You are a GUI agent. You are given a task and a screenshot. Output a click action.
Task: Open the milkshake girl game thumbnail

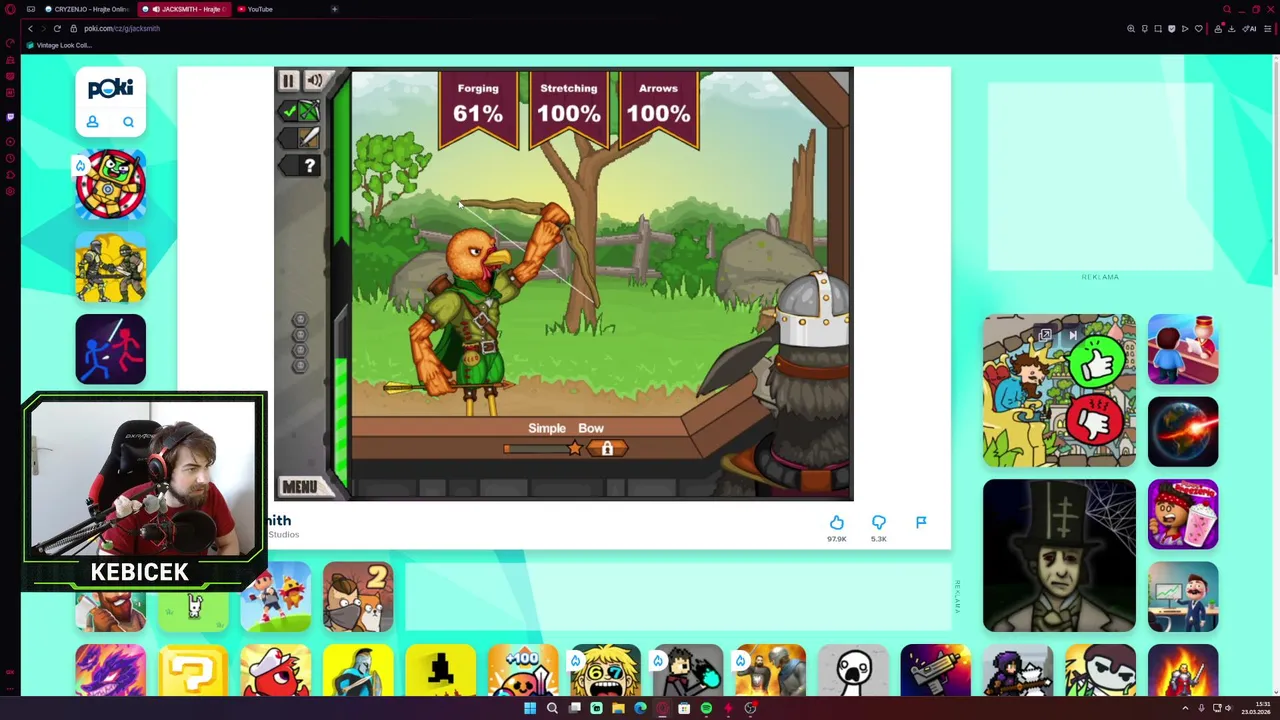click(x=1183, y=514)
